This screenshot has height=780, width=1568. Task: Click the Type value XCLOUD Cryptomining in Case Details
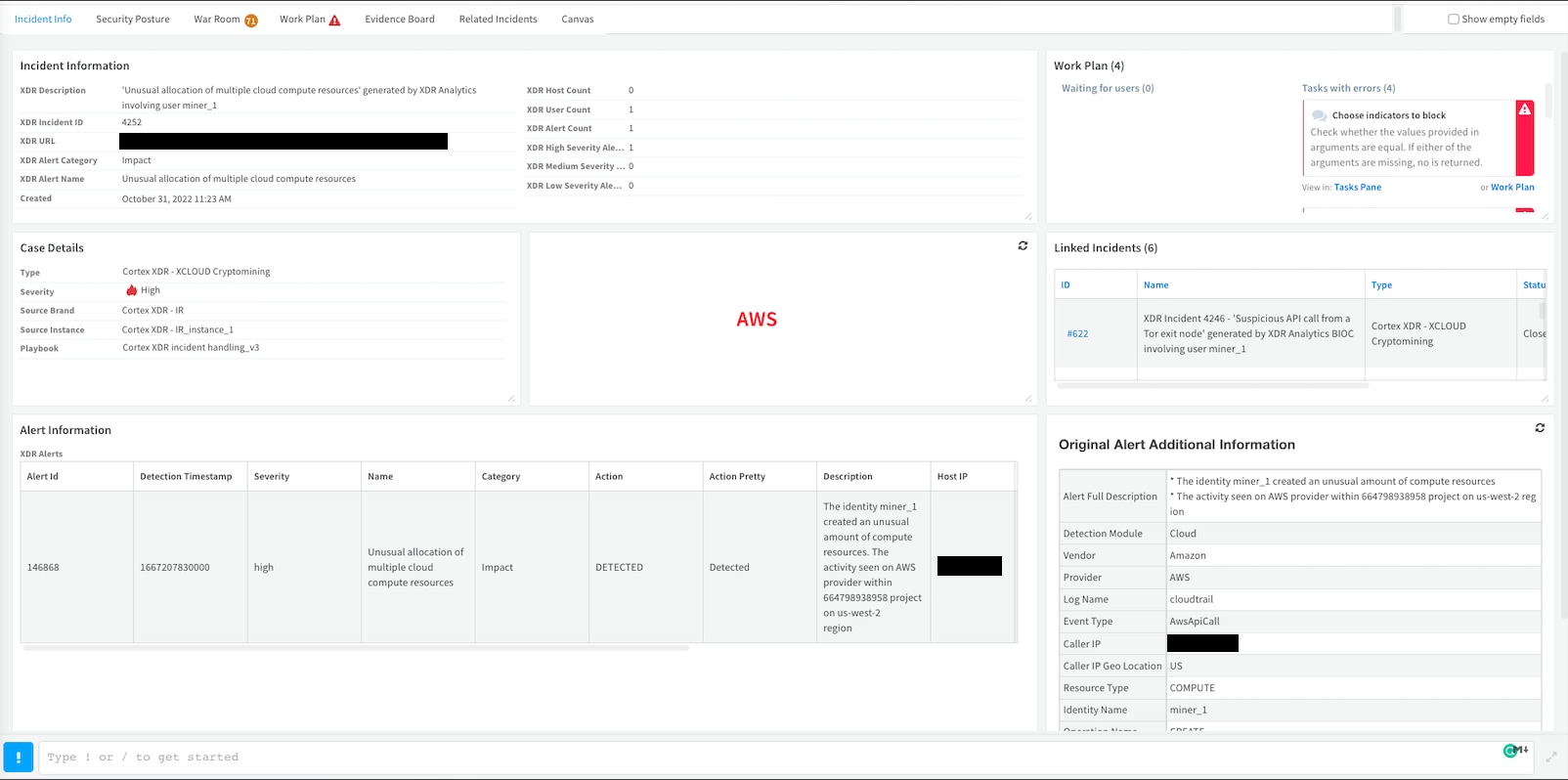pyautogui.click(x=196, y=272)
